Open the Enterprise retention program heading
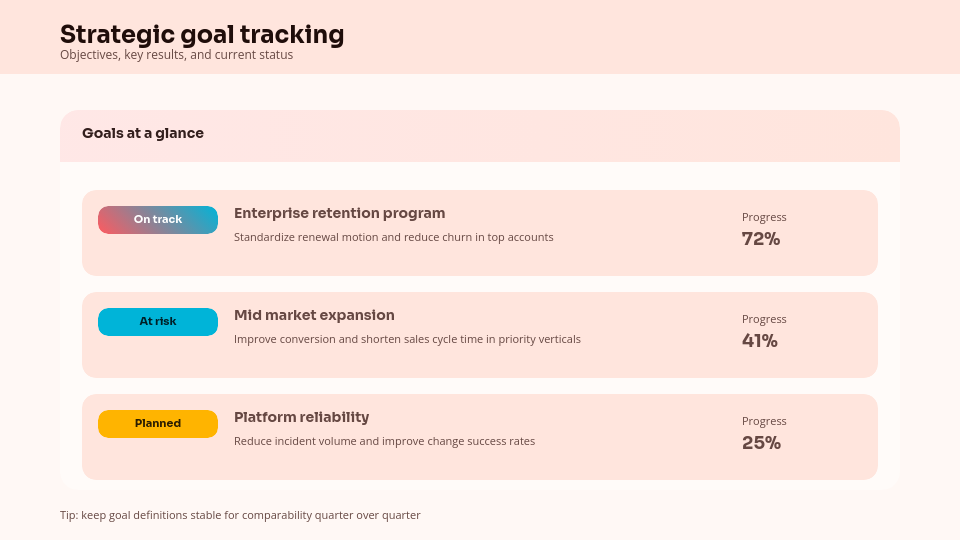The image size is (960, 540). click(339, 213)
